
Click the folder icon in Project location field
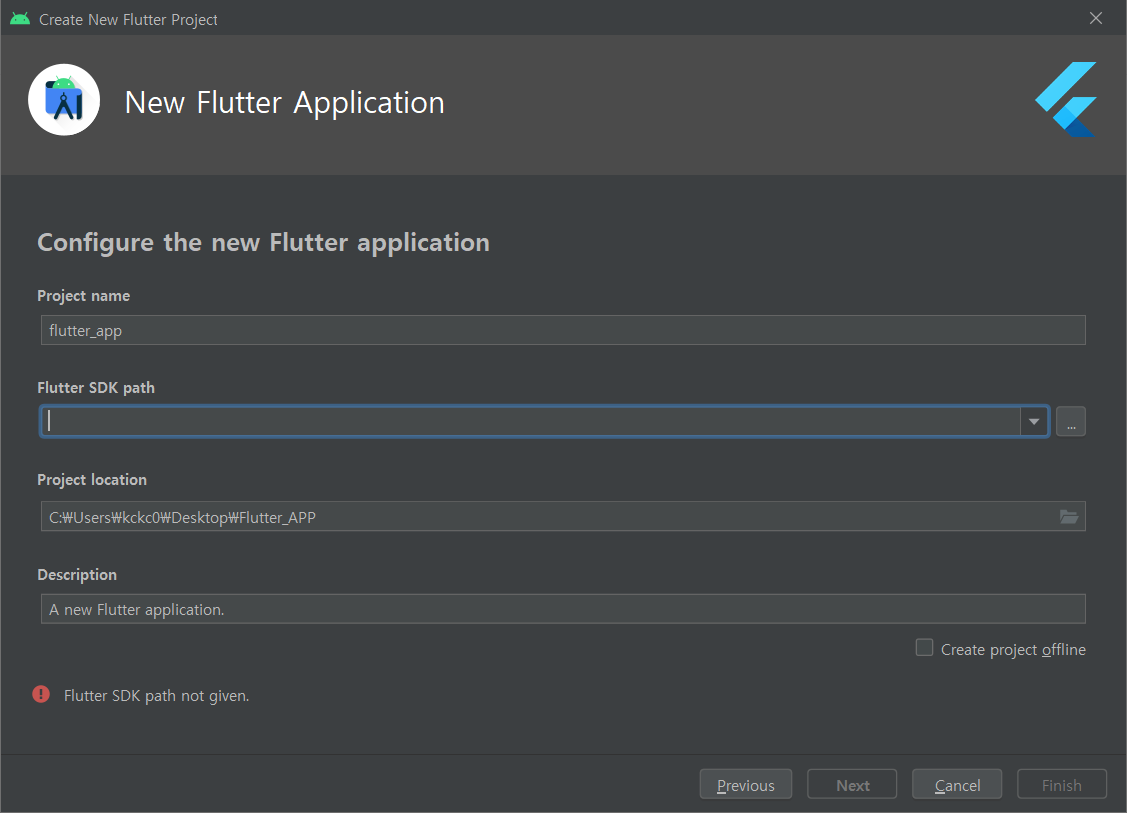tap(1068, 517)
